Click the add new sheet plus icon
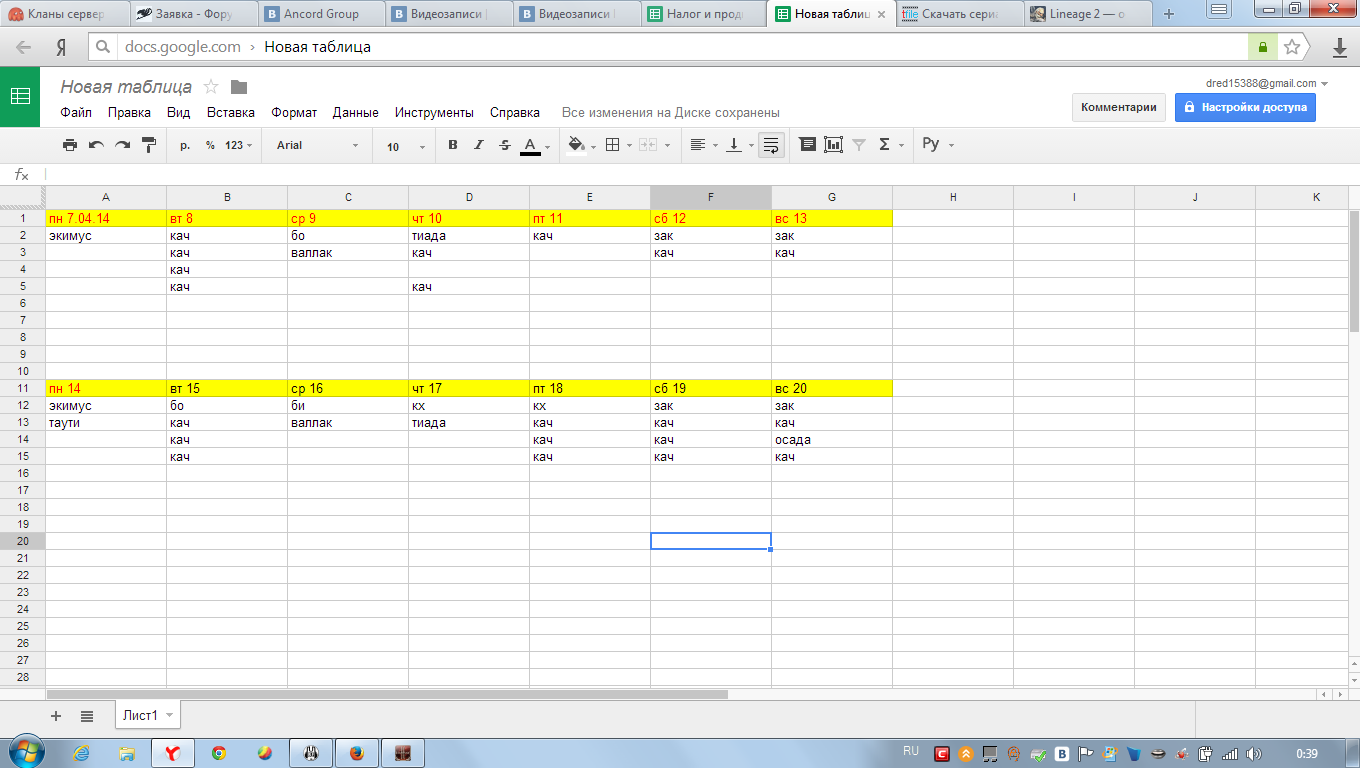Screen dimensions: 1360x768 click(x=56, y=716)
